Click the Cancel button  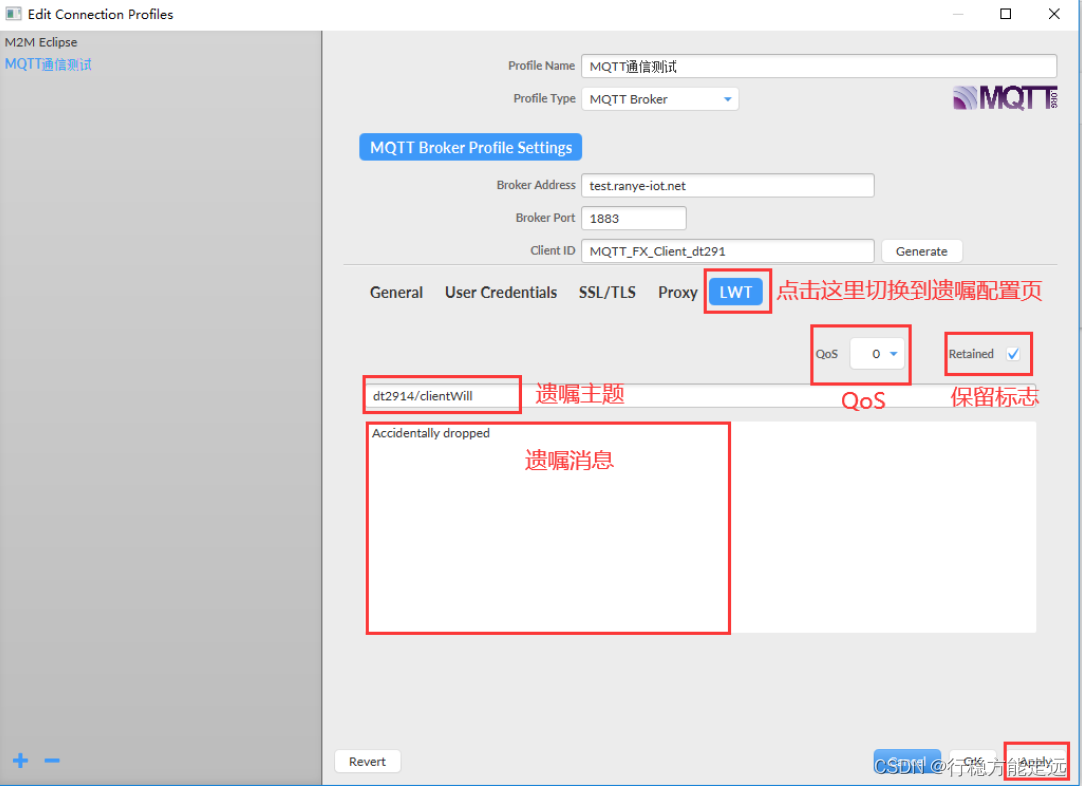[x=907, y=761]
